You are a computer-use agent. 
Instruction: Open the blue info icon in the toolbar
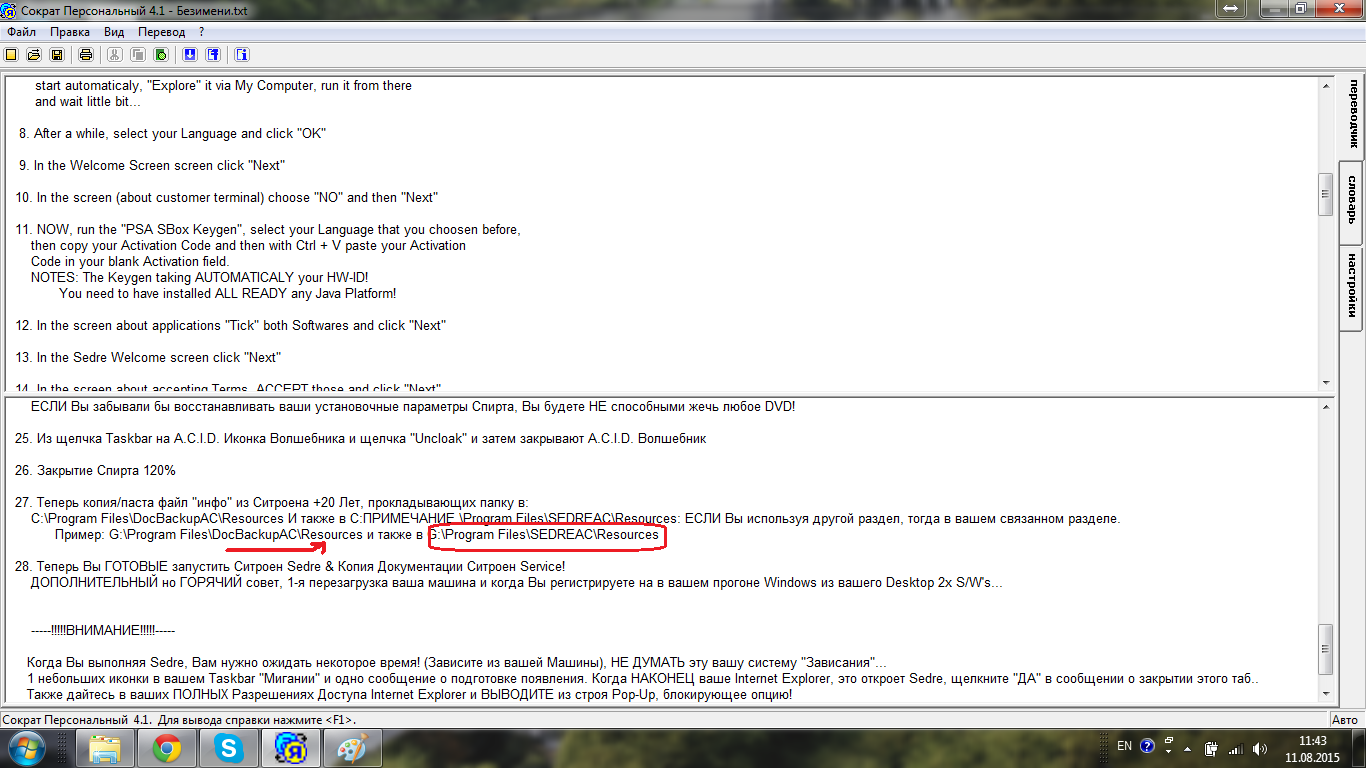[241, 54]
